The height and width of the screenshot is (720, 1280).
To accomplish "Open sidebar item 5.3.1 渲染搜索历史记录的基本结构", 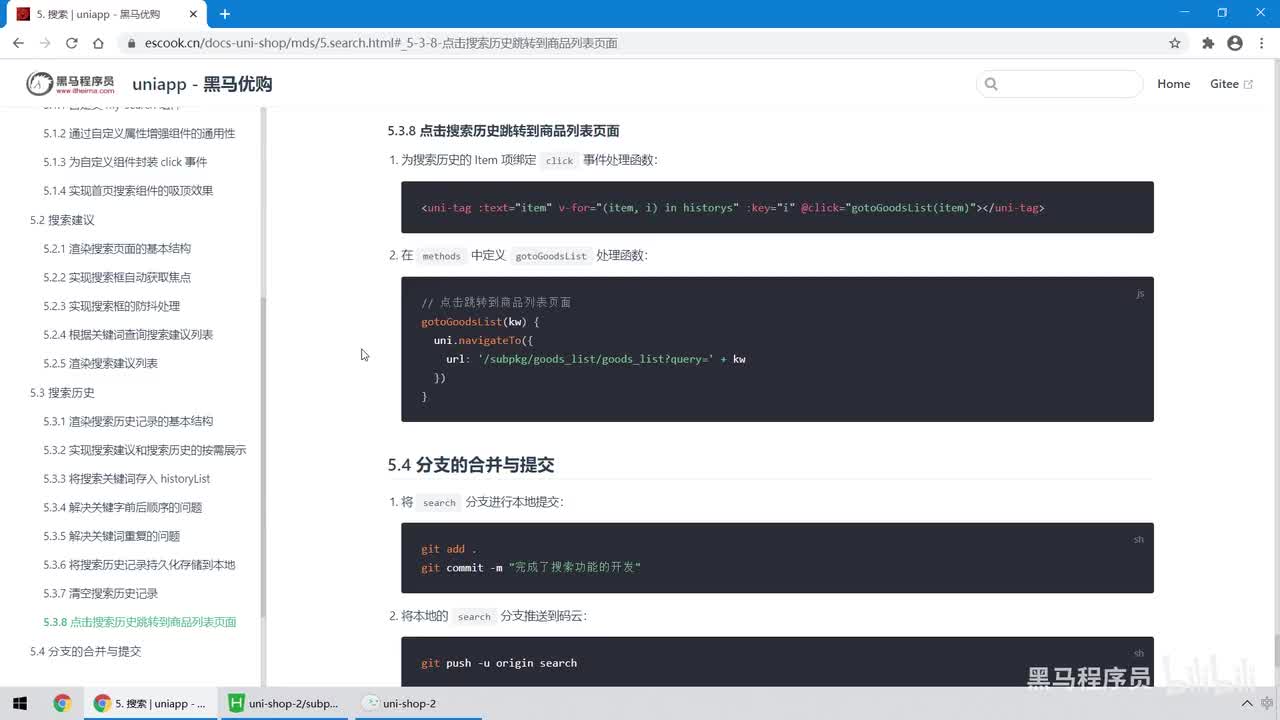I will (x=128, y=421).
